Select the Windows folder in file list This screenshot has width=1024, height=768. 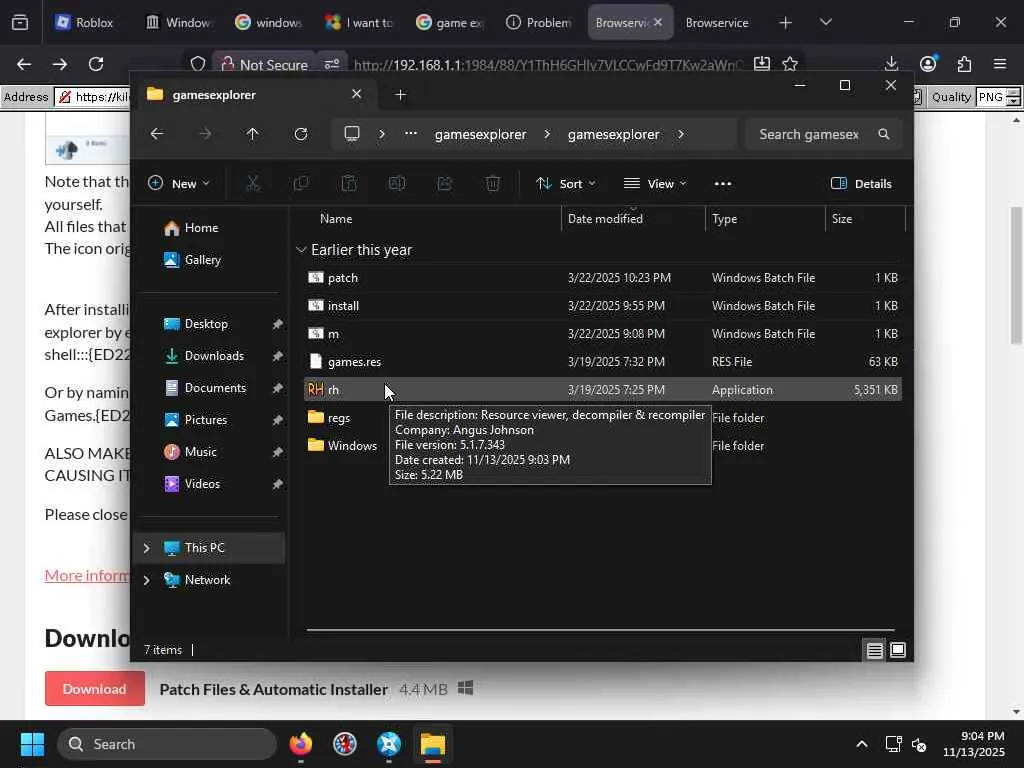[x=342, y=446]
